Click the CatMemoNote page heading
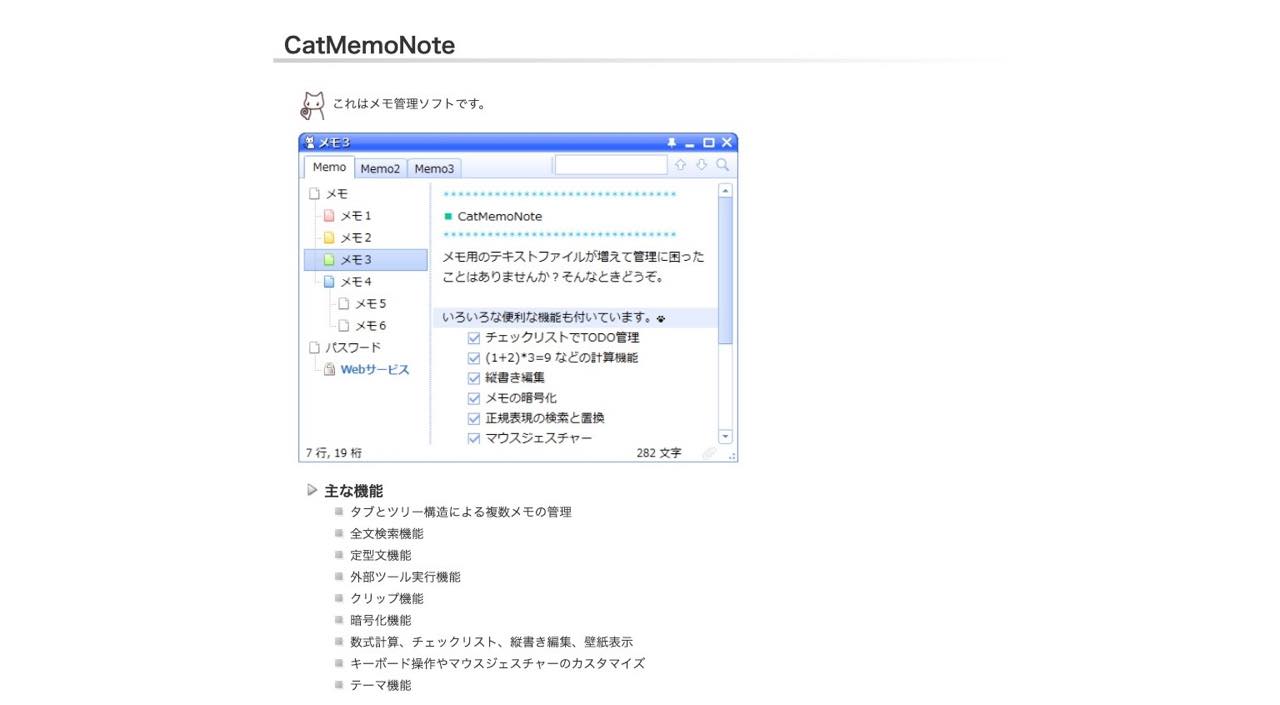The image size is (1280, 705). point(369,45)
